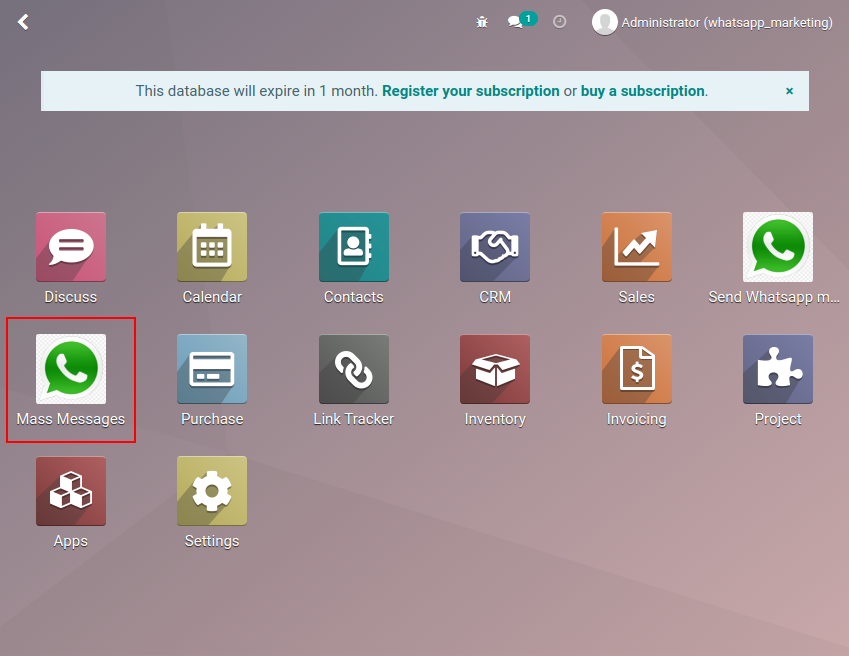The width and height of the screenshot is (849, 656).
Task: Open Send Whatsapp message app
Action: [778, 247]
